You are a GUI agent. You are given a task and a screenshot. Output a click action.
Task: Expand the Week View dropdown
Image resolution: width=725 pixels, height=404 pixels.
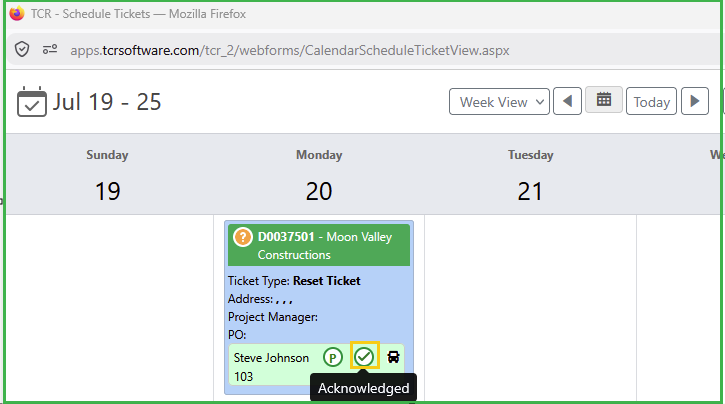[499, 101]
